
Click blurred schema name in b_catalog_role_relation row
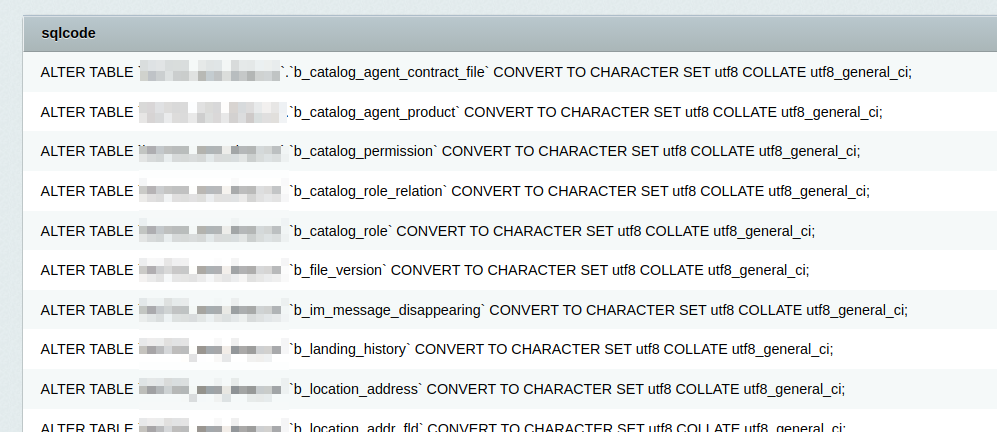click(x=210, y=191)
